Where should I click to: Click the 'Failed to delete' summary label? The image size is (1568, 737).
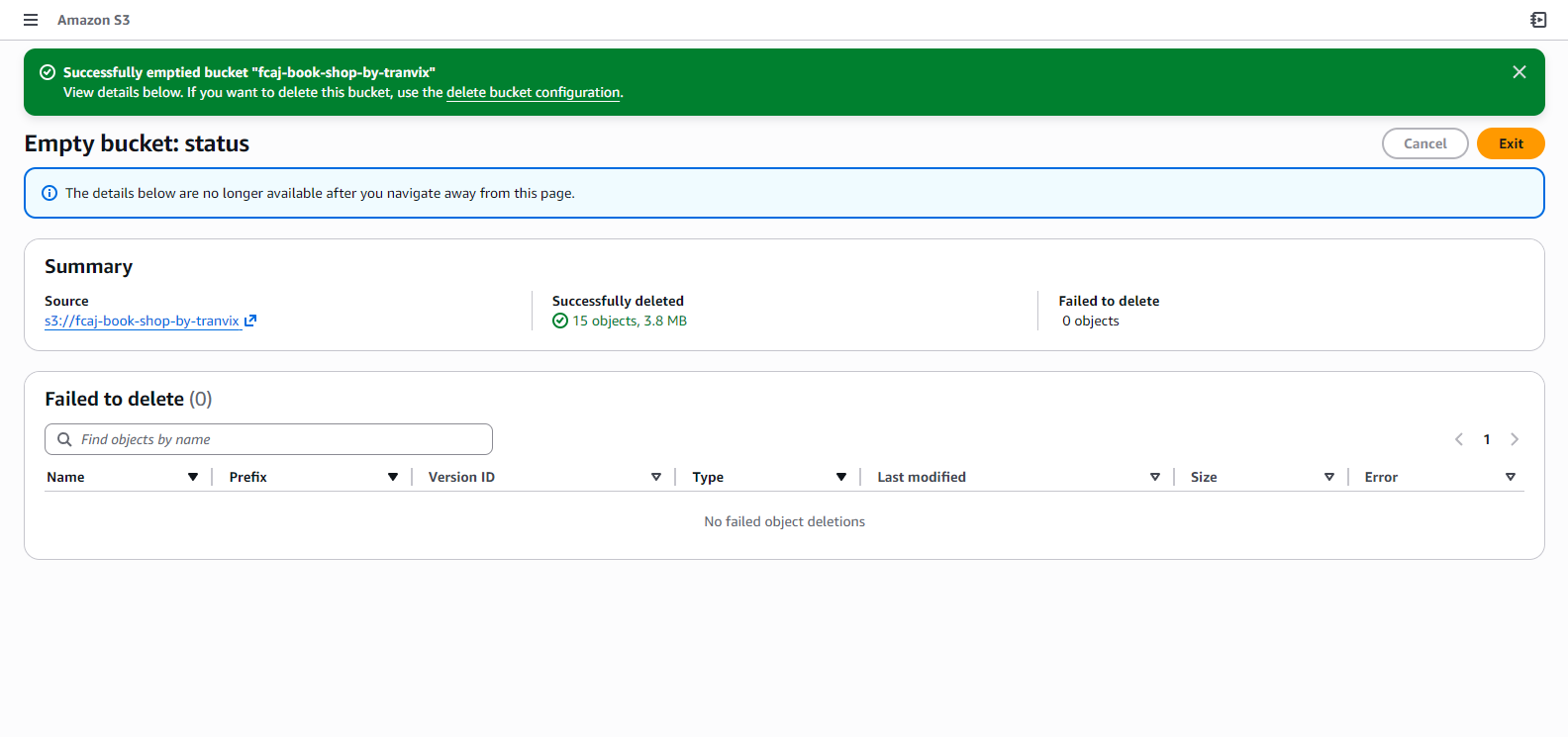(x=1109, y=301)
